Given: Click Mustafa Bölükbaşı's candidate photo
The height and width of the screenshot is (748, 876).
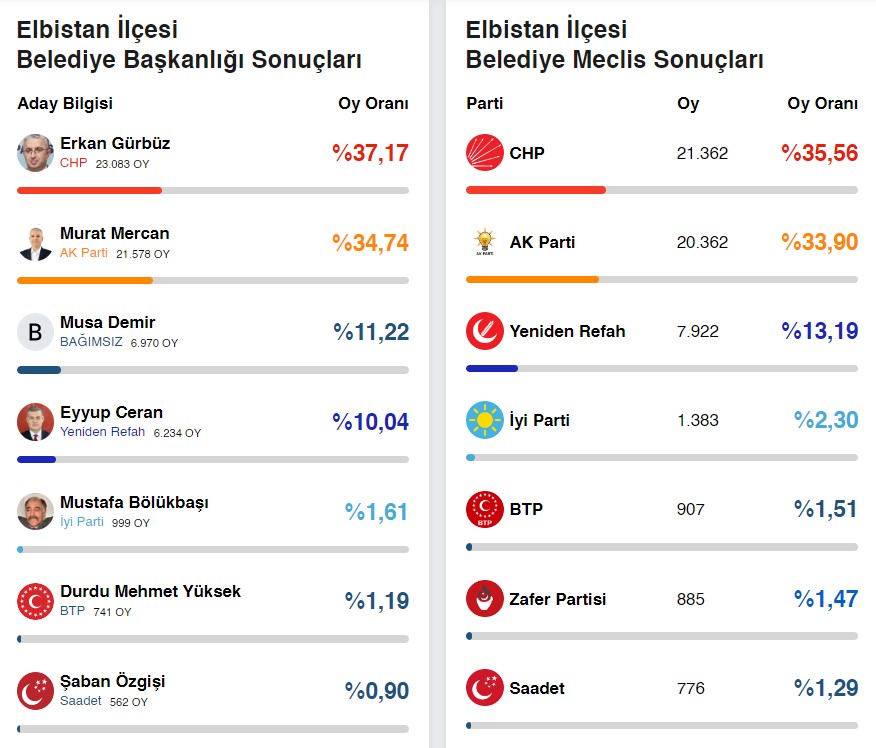Looking at the screenshot, I should pyautogui.click(x=35, y=511).
